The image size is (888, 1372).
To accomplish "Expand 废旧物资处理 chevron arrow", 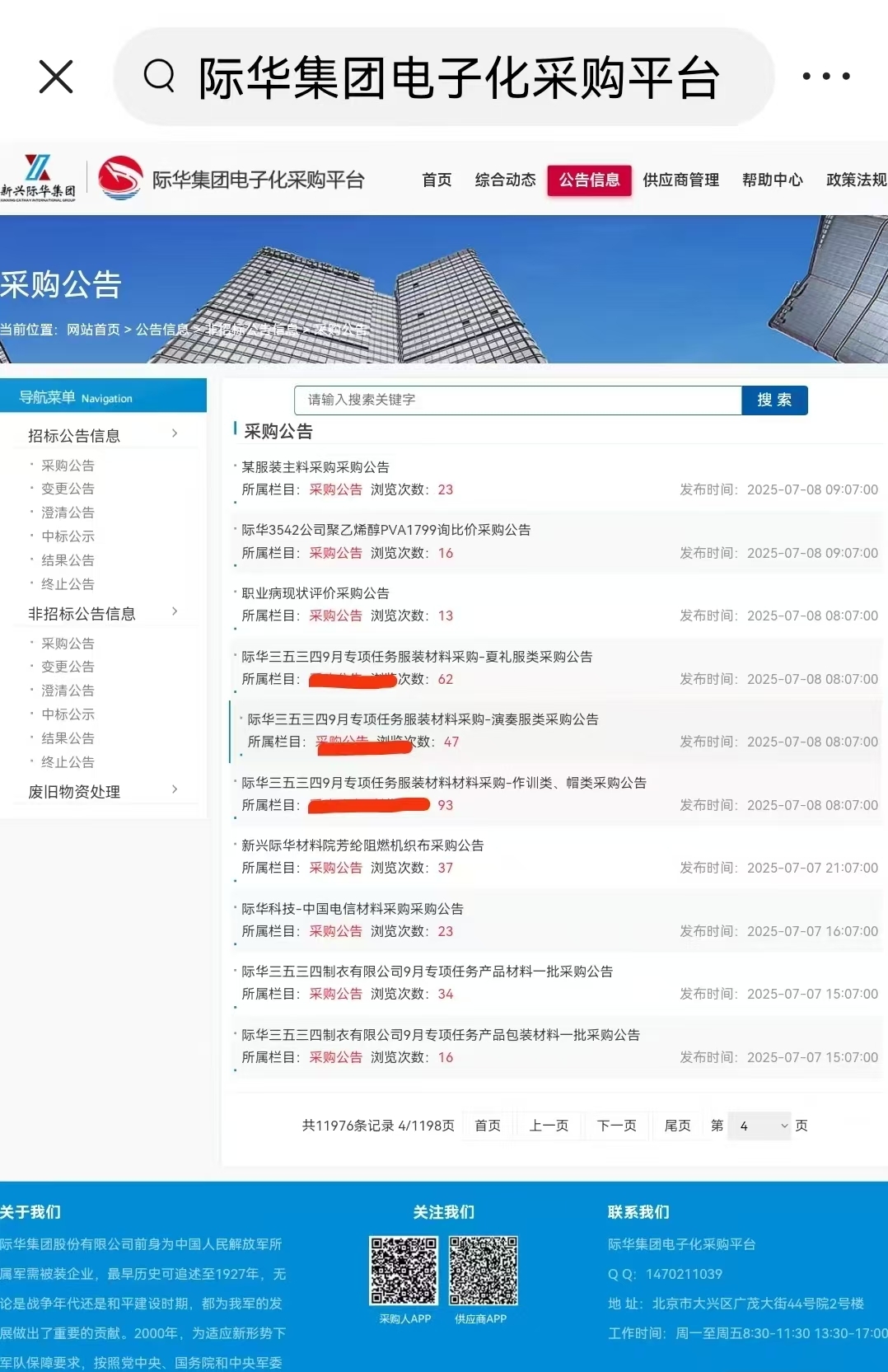I will click(175, 789).
